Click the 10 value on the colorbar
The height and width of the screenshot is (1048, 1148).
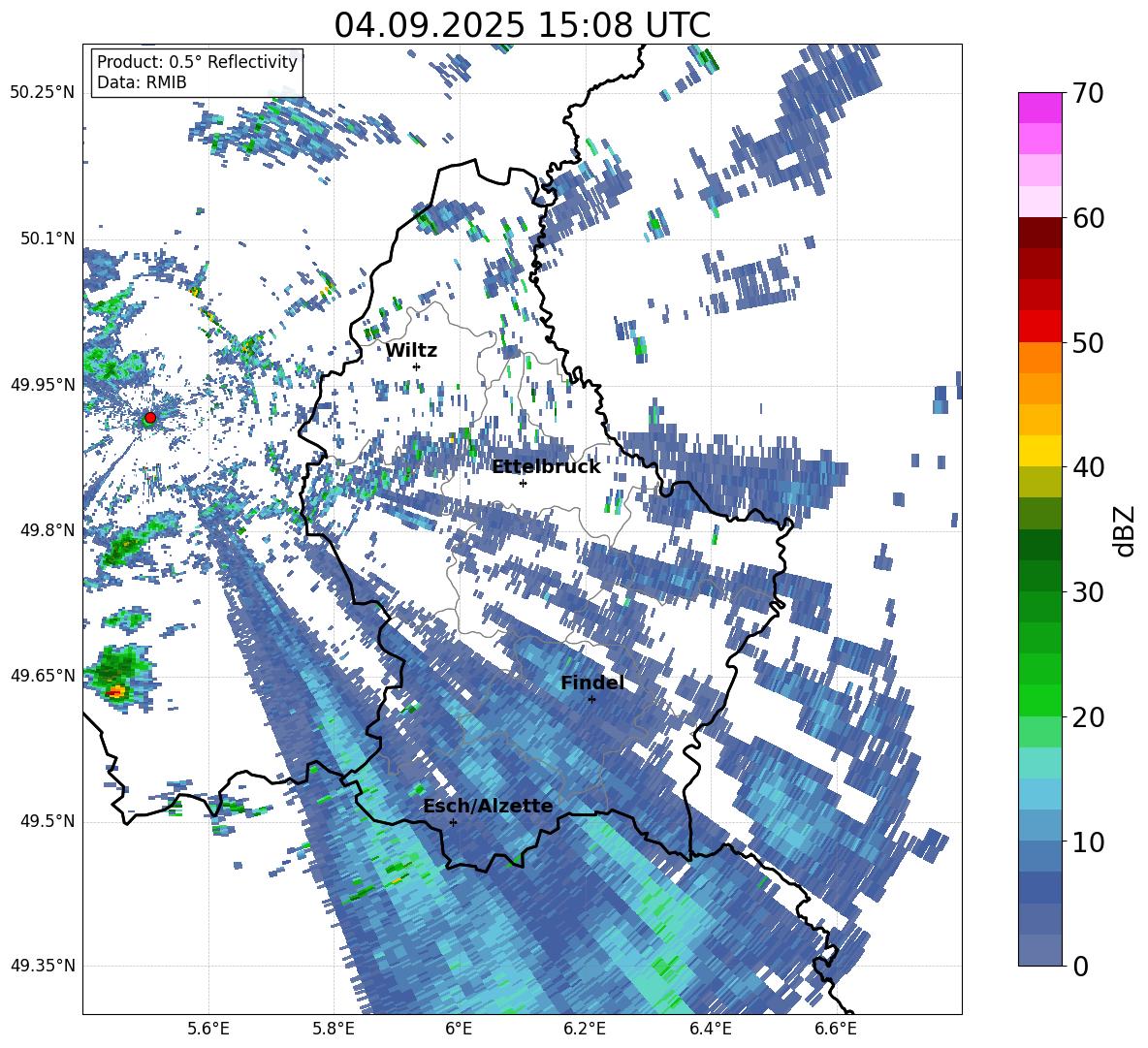[1088, 842]
